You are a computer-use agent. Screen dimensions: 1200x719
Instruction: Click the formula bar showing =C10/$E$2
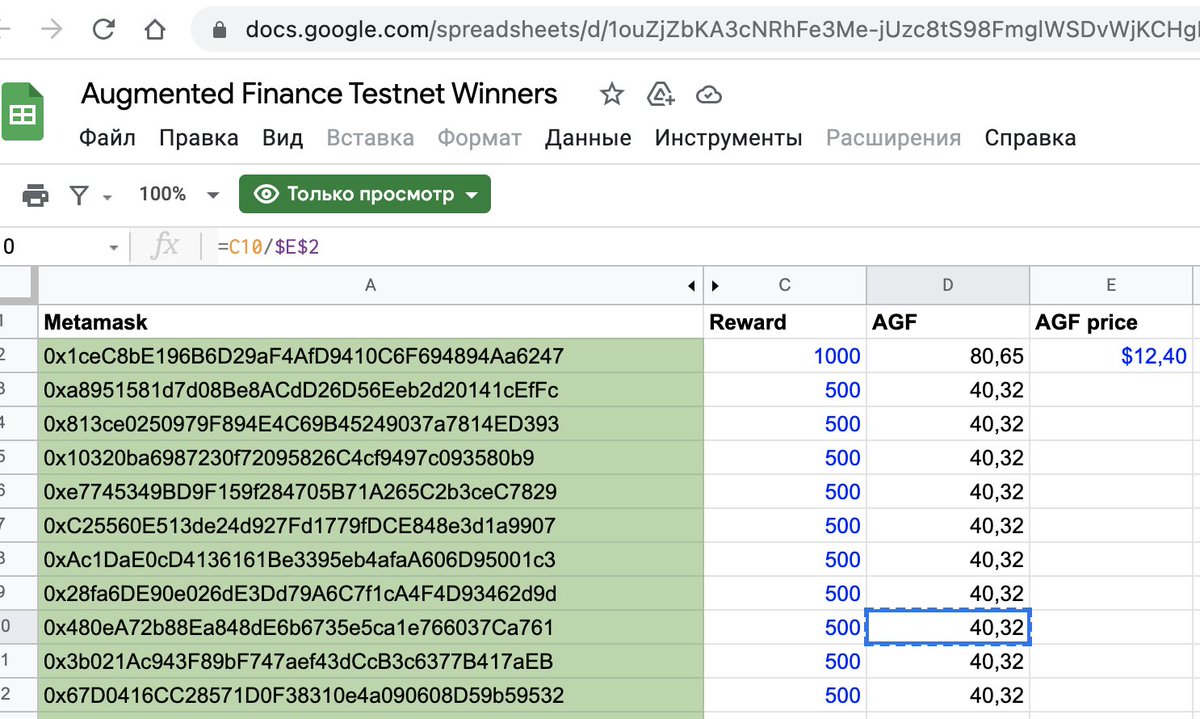pyautogui.click(x=268, y=246)
